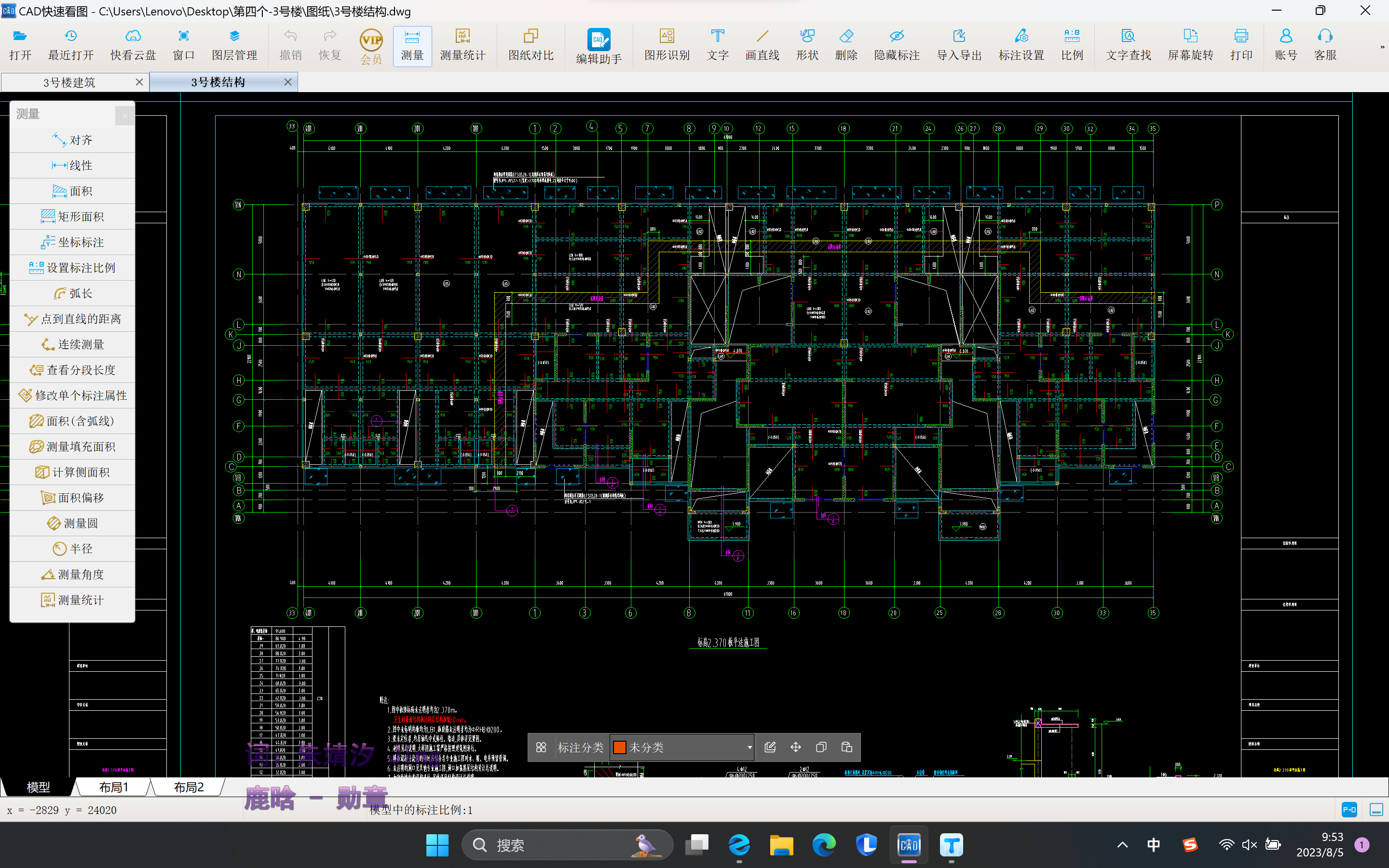This screenshot has height=868, width=1389.
Task: Select 计算侧面积 option
Action: click(72, 472)
